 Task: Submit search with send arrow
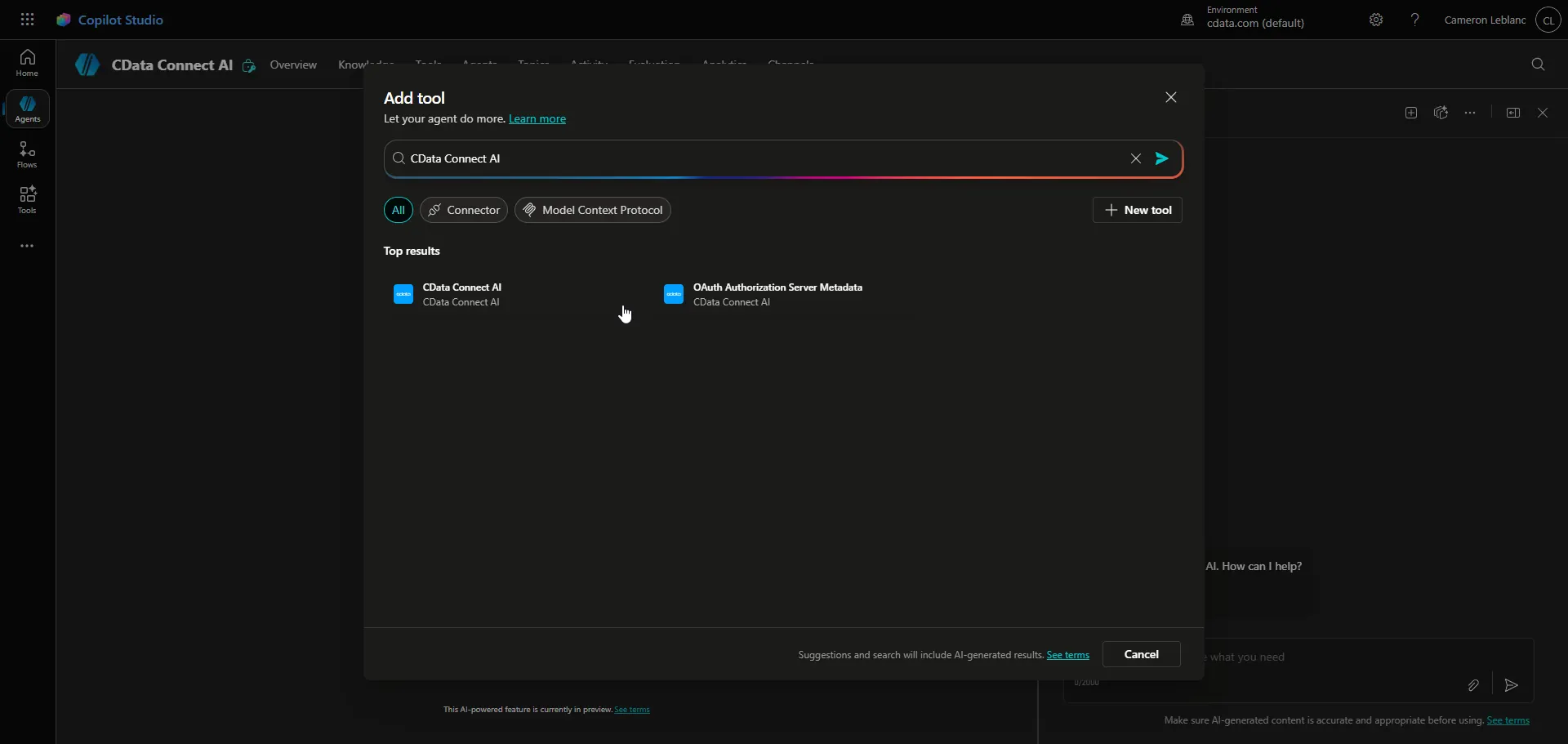pyautogui.click(x=1162, y=158)
